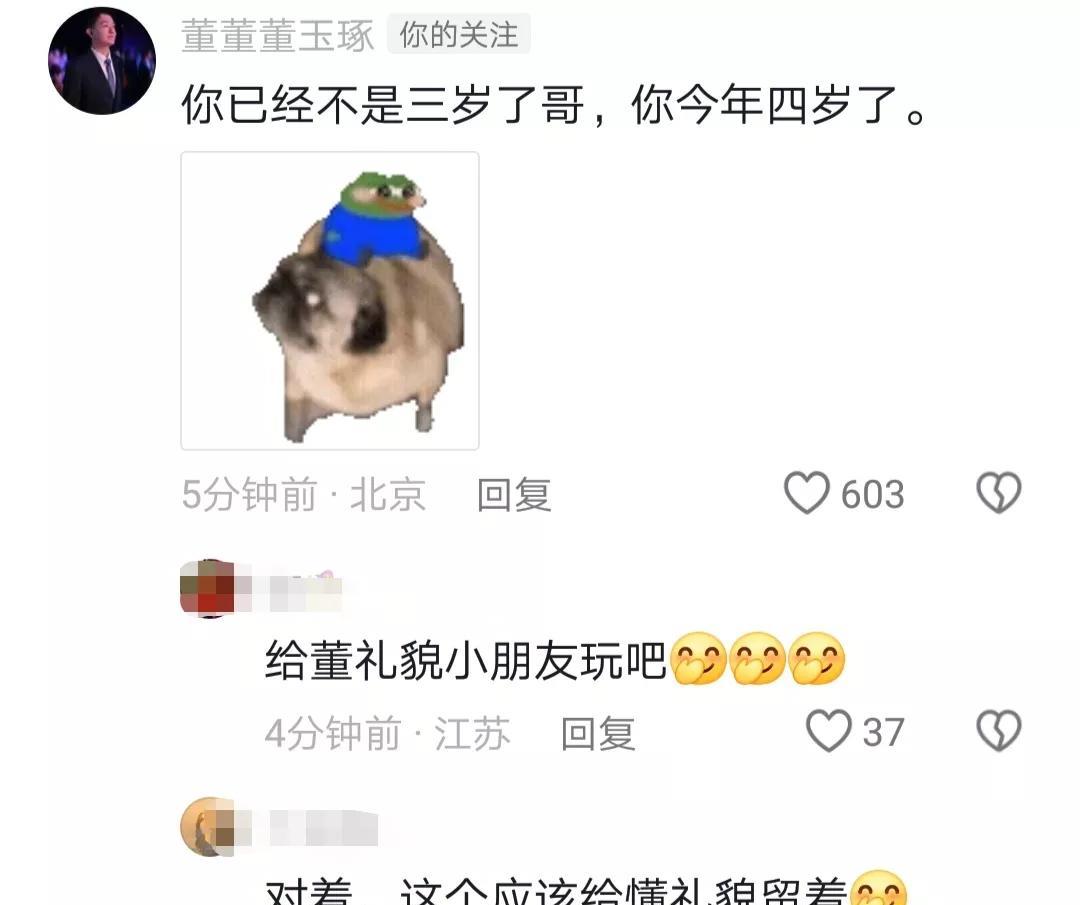
Task: Tap the 5分钟前 · 北京 timestamp
Action: [303, 495]
